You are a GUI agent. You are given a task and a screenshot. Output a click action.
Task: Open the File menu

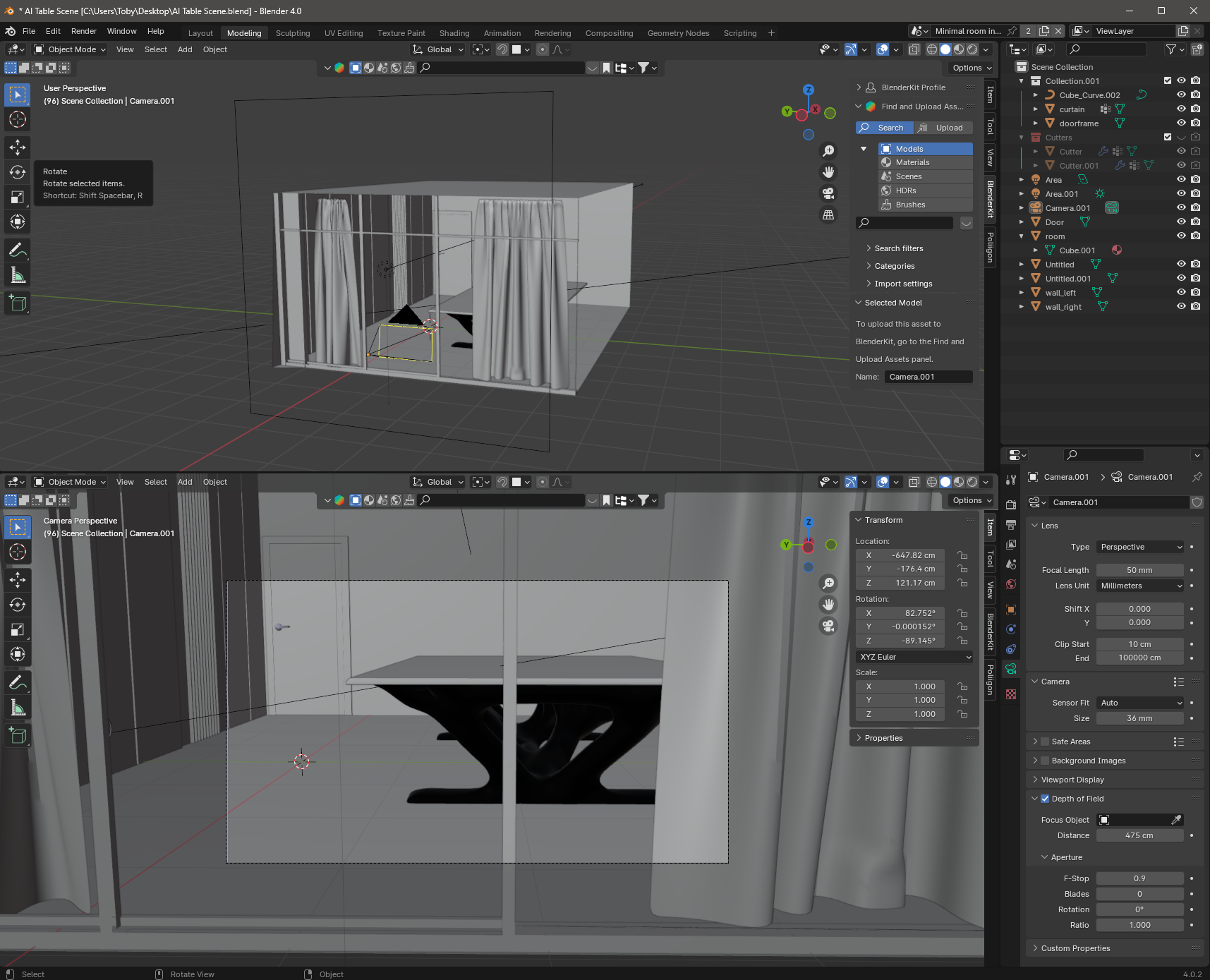(29, 31)
